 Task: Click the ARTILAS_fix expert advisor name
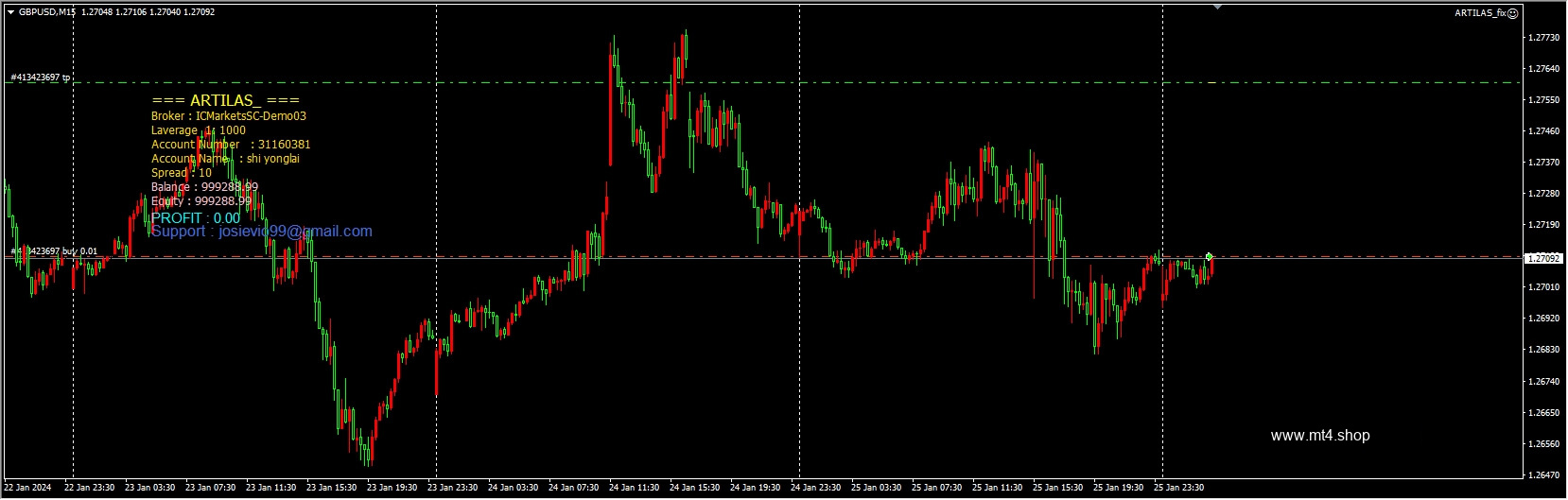pyautogui.click(x=1480, y=13)
